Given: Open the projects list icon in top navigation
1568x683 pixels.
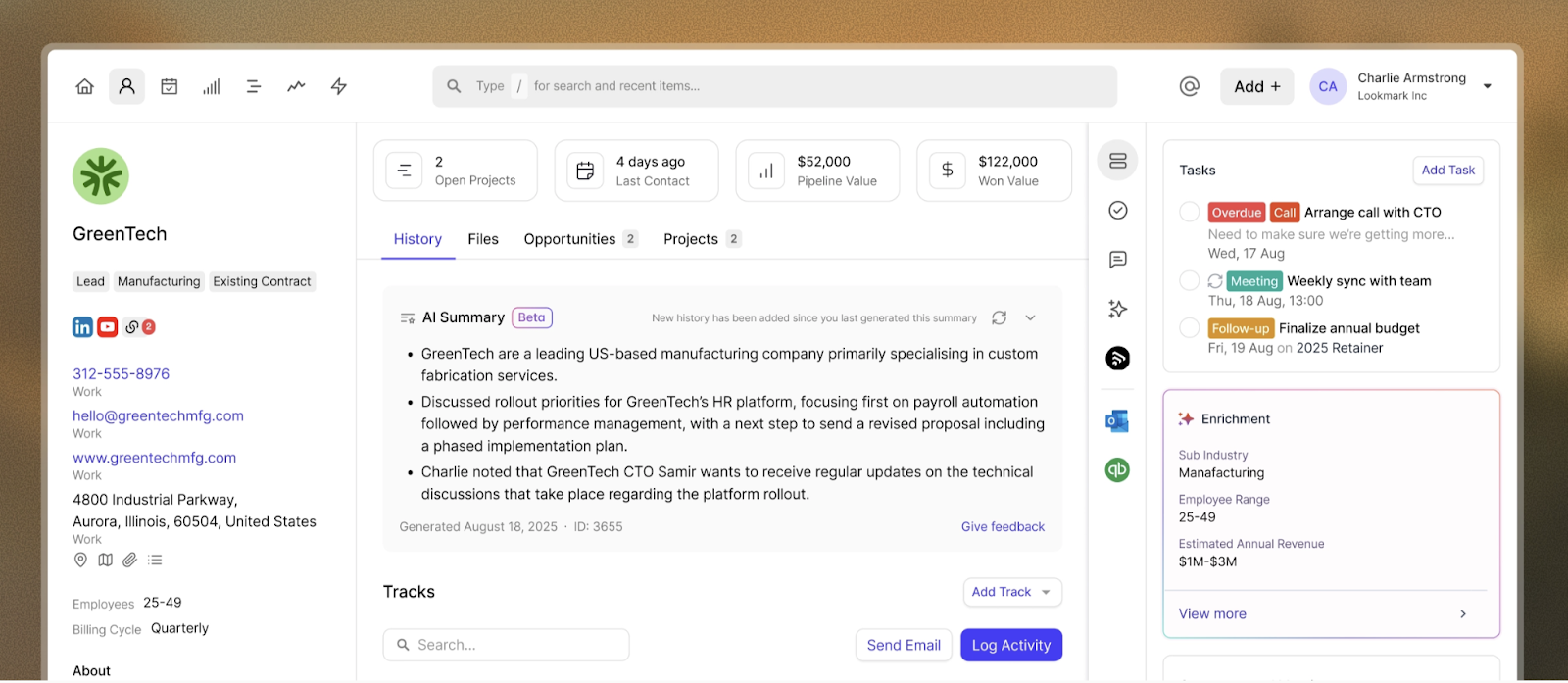Looking at the screenshot, I should coord(254,86).
